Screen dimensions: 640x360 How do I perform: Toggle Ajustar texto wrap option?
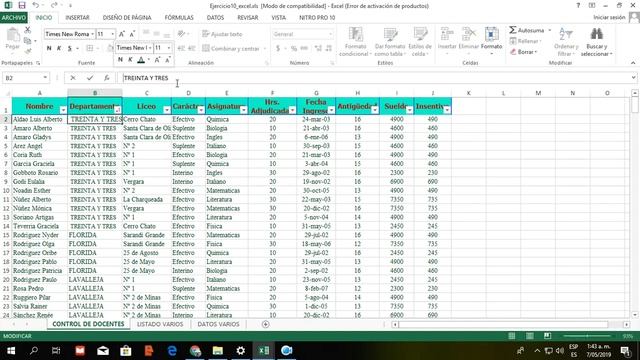point(222,34)
